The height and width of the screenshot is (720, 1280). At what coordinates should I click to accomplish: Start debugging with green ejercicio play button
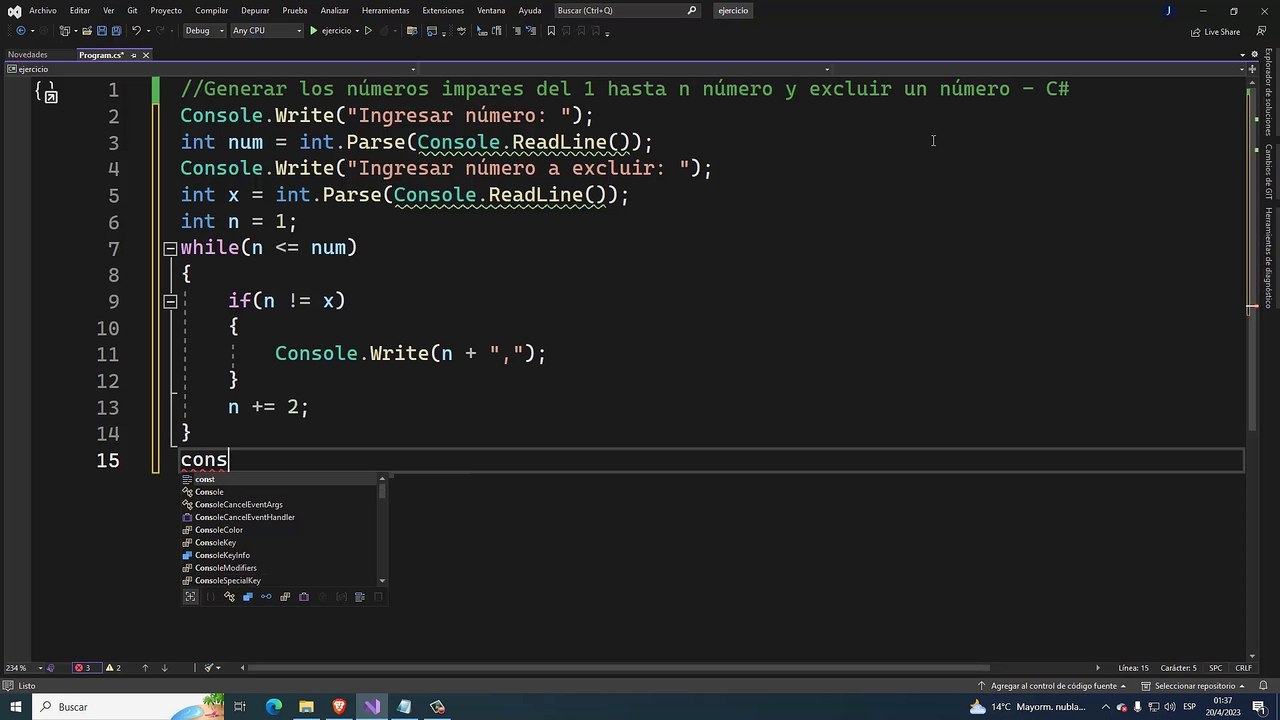point(331,31)
